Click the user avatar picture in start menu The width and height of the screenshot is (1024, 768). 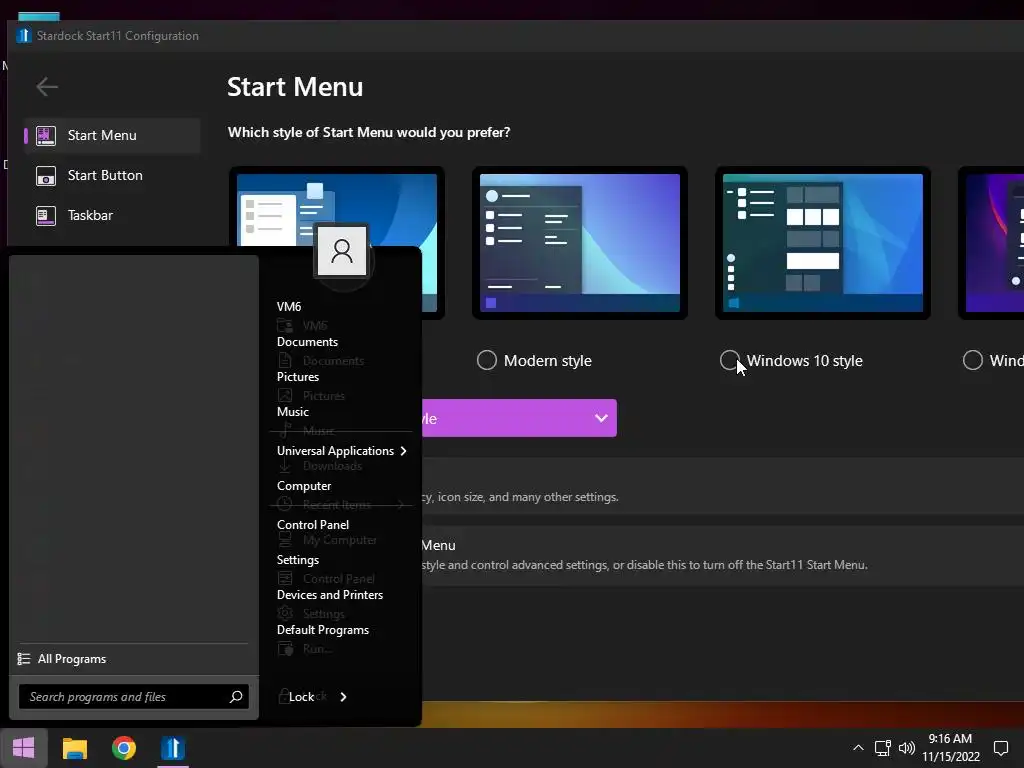coord(342,251)
